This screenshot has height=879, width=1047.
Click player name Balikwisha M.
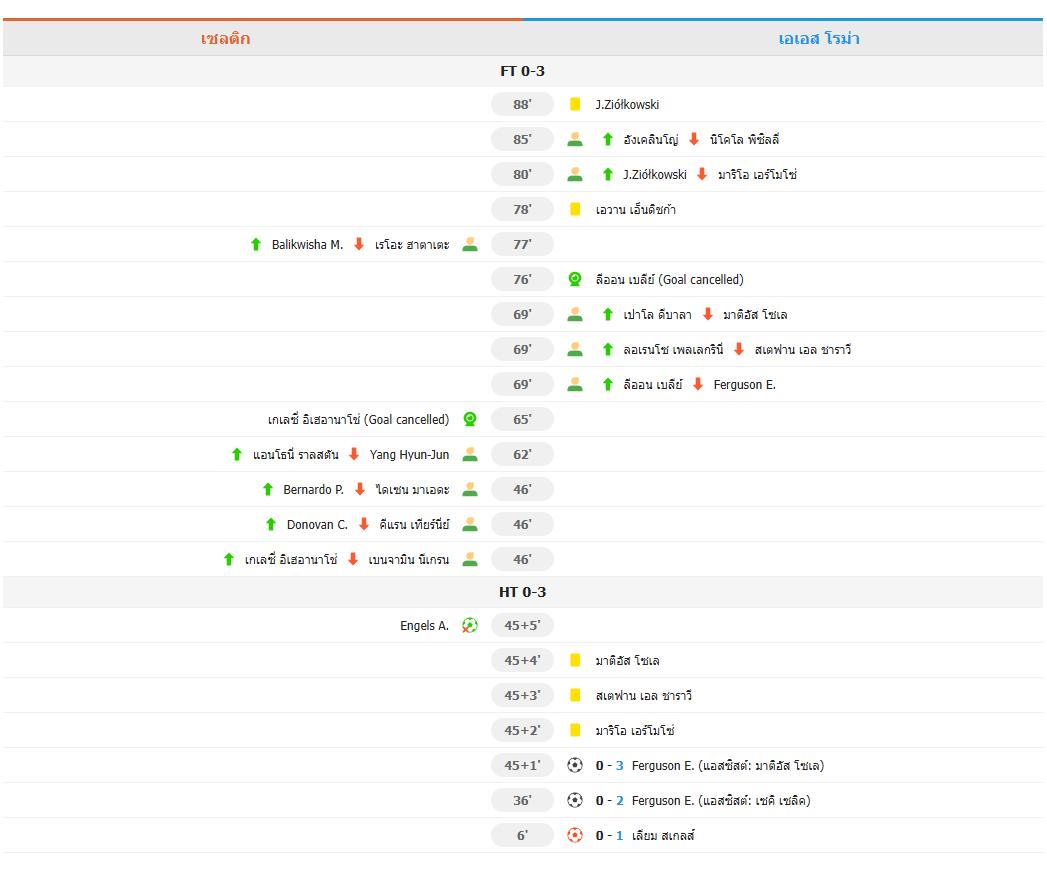(x=307, y=244)
